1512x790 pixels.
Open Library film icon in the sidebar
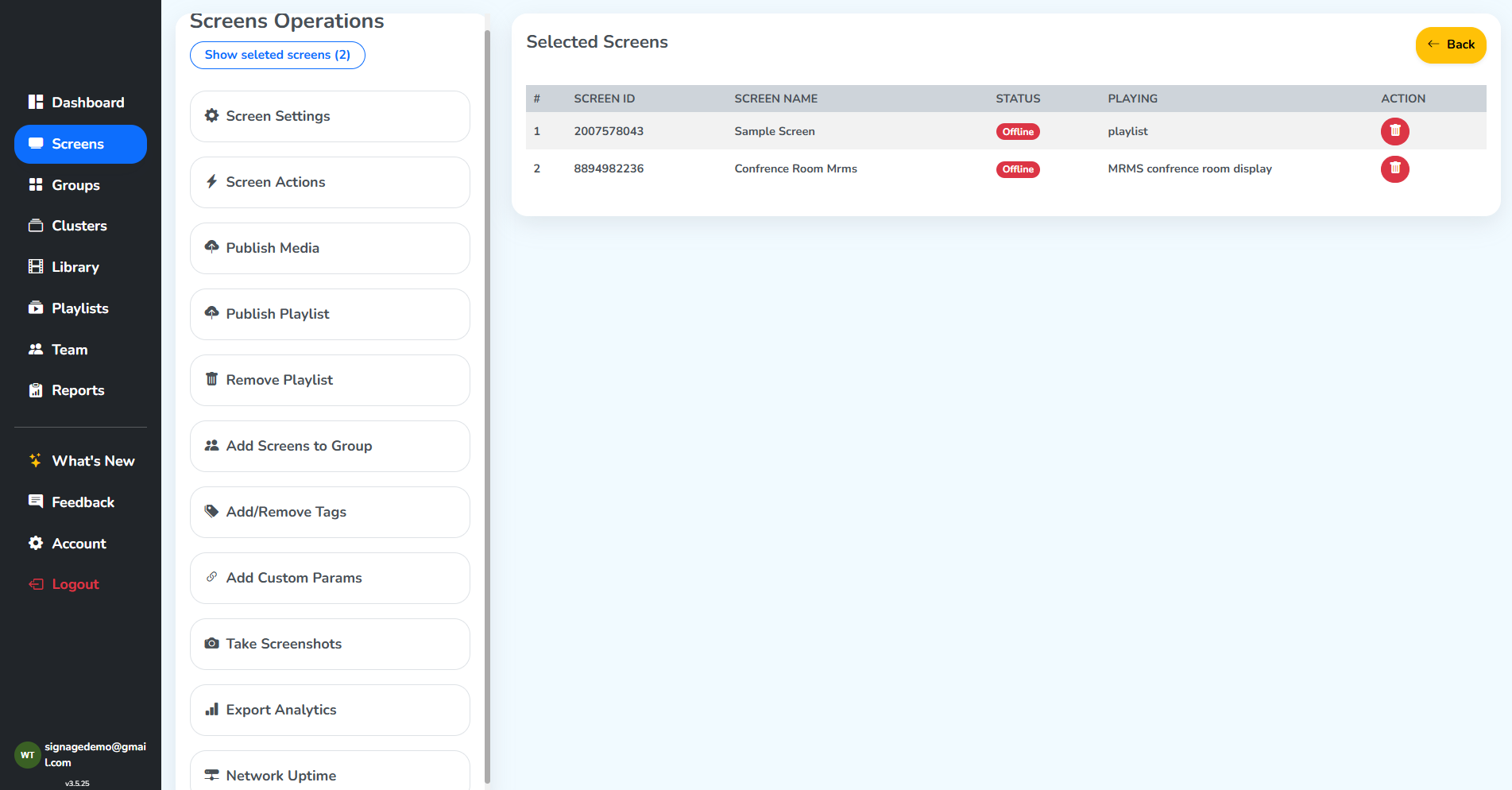[x=36, y=266]
